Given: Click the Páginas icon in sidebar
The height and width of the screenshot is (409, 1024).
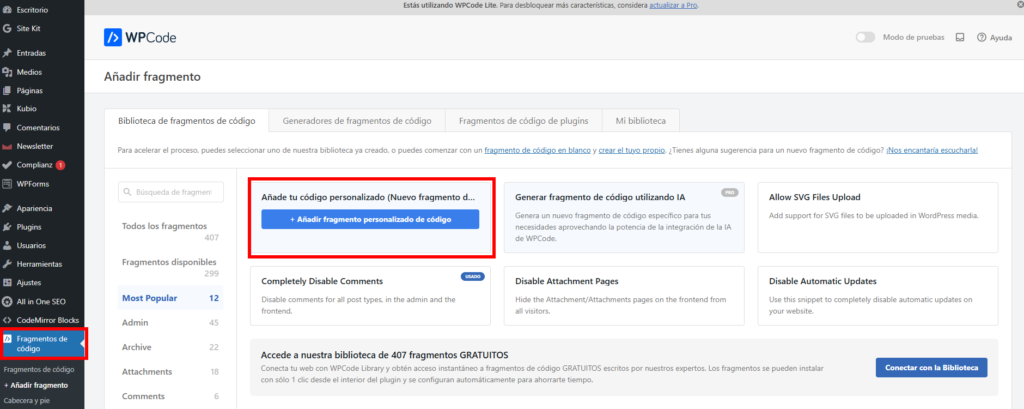Looking at the screenshot, I should [7, 90].
